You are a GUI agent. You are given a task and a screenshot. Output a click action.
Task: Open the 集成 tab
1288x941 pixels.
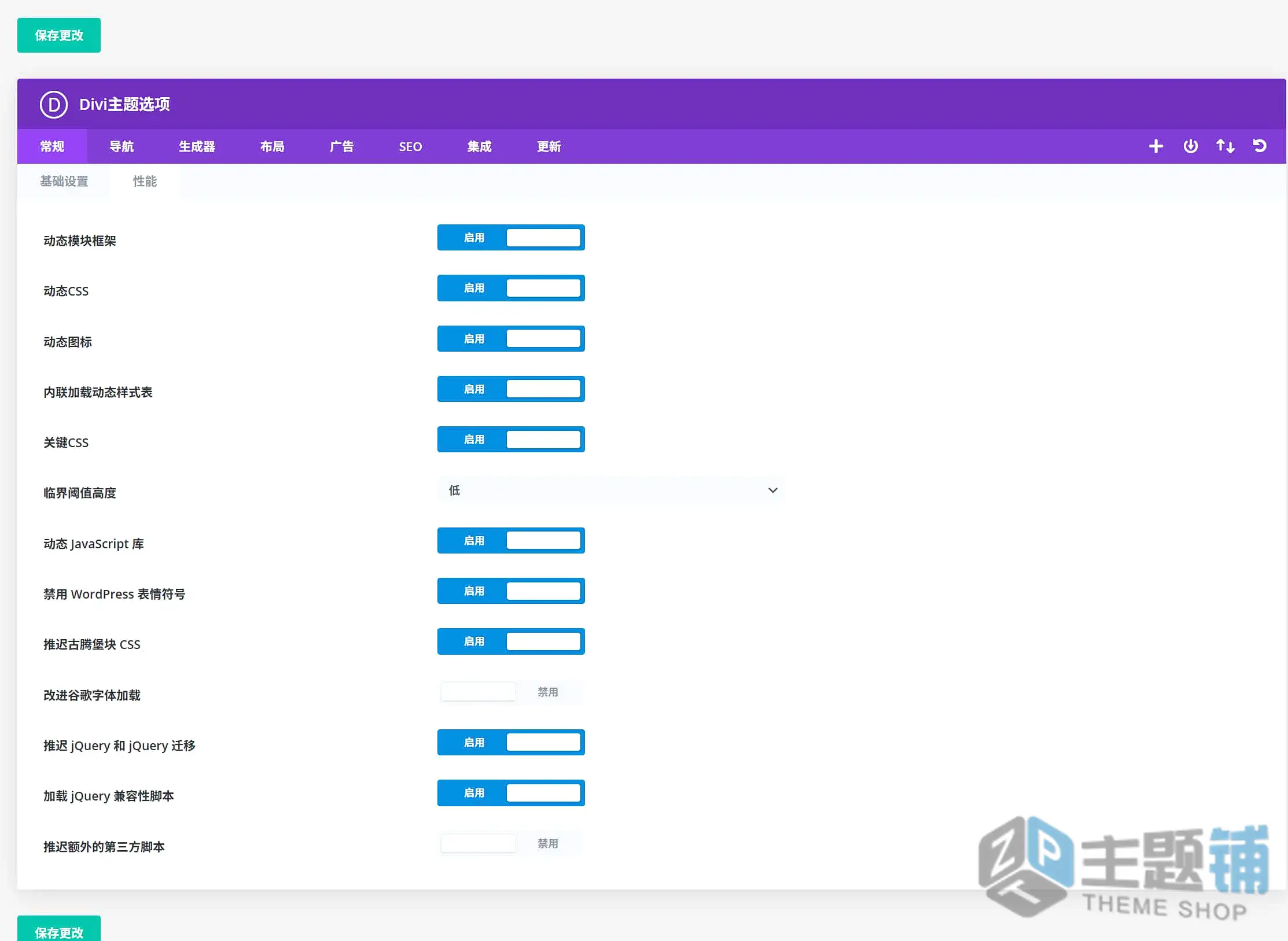tap(480, 146)
